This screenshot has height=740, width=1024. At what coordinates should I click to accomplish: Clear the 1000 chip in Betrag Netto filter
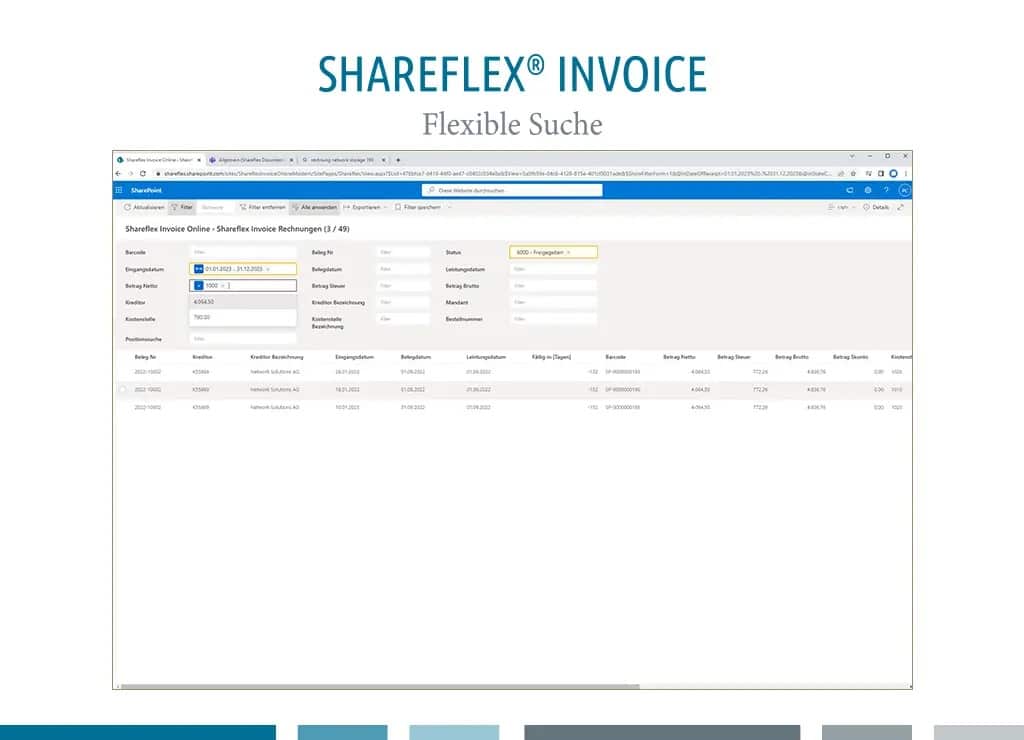click(x=223, y=285)
